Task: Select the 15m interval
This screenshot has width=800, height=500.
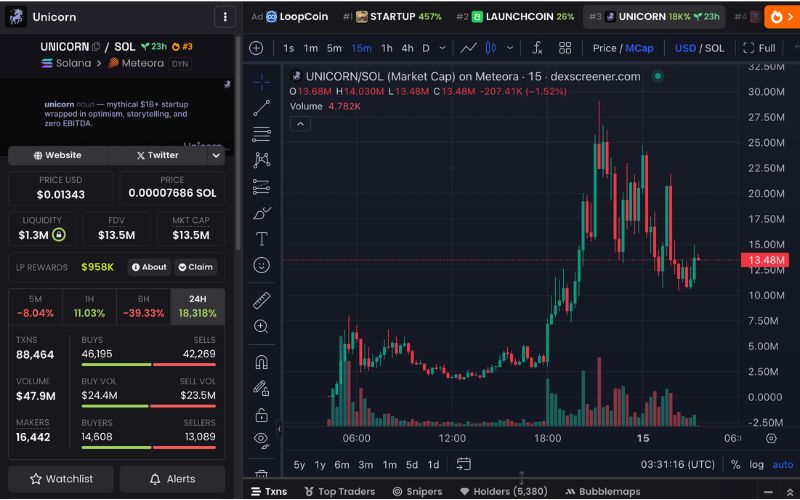Action: click(361, 48)
